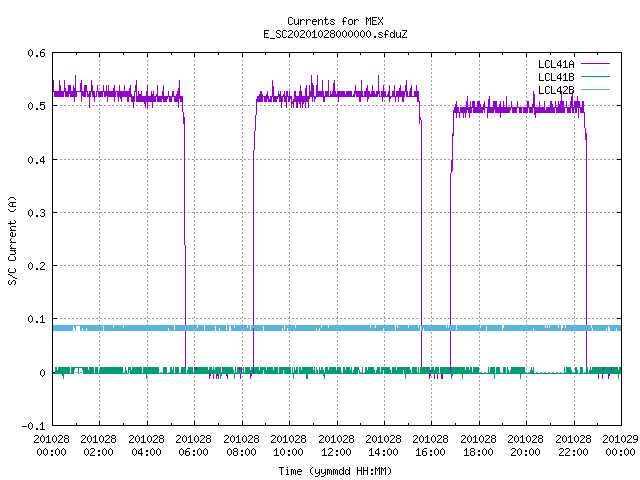Pick the blue LCL42B legend line sample
The height and width of the screenshot is (480, 640).
point(596,89)
